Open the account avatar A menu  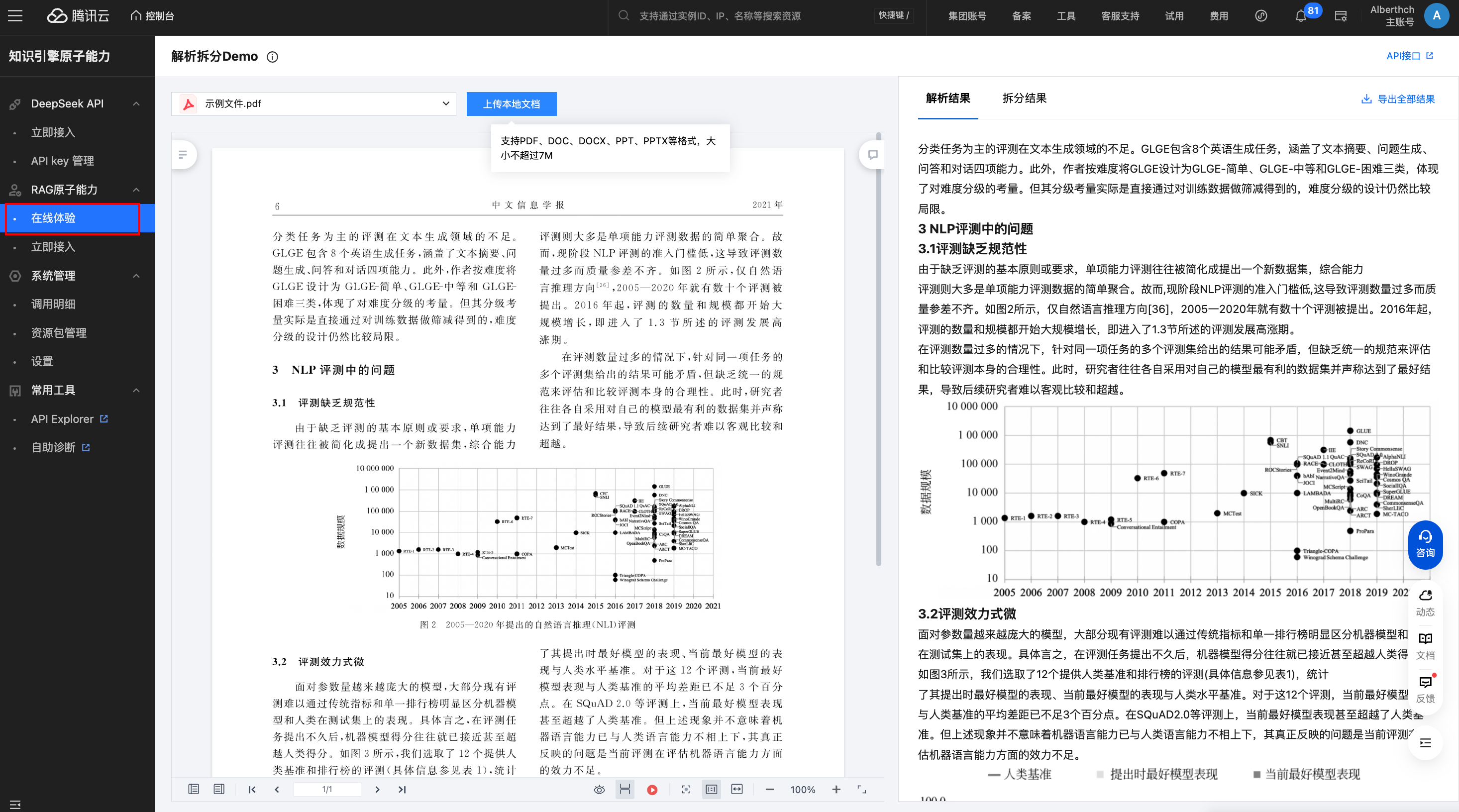click(x=1436, y=16)
